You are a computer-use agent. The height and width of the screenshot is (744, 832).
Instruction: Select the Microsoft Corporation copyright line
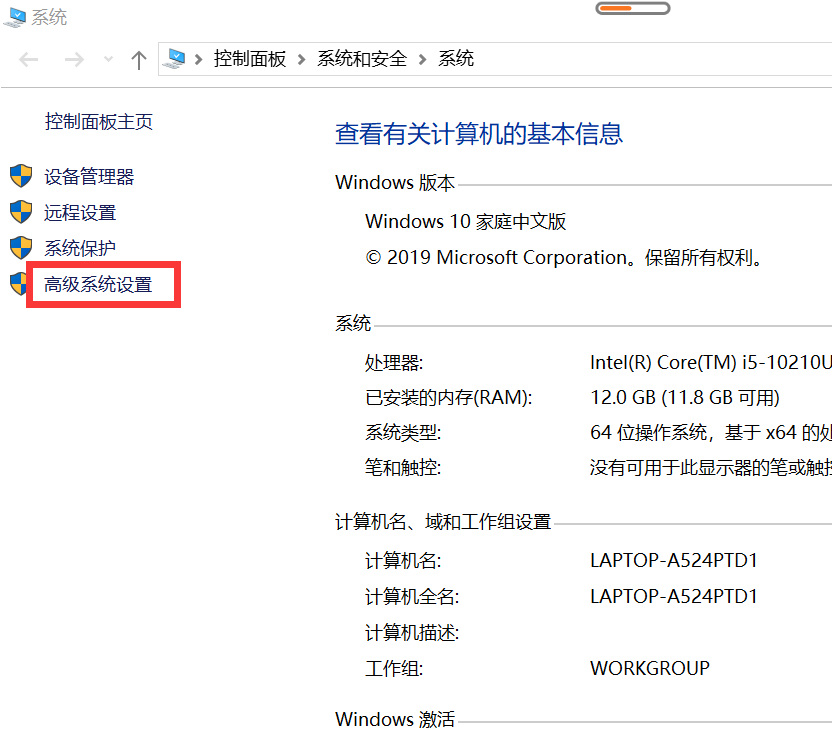point(565,258)
